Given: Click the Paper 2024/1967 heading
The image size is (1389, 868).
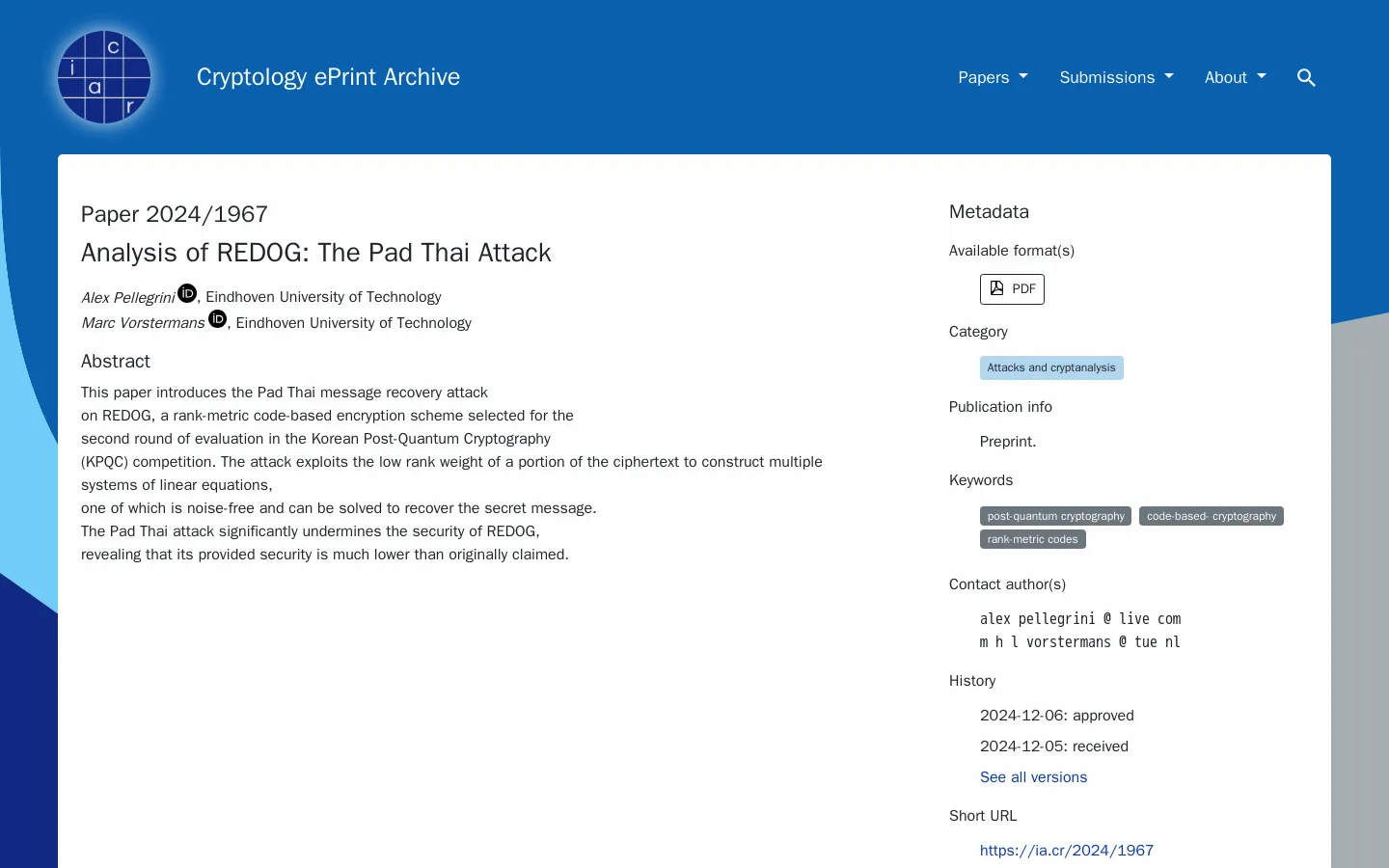Looking at the screenshot, I should [x=175, y=214].
